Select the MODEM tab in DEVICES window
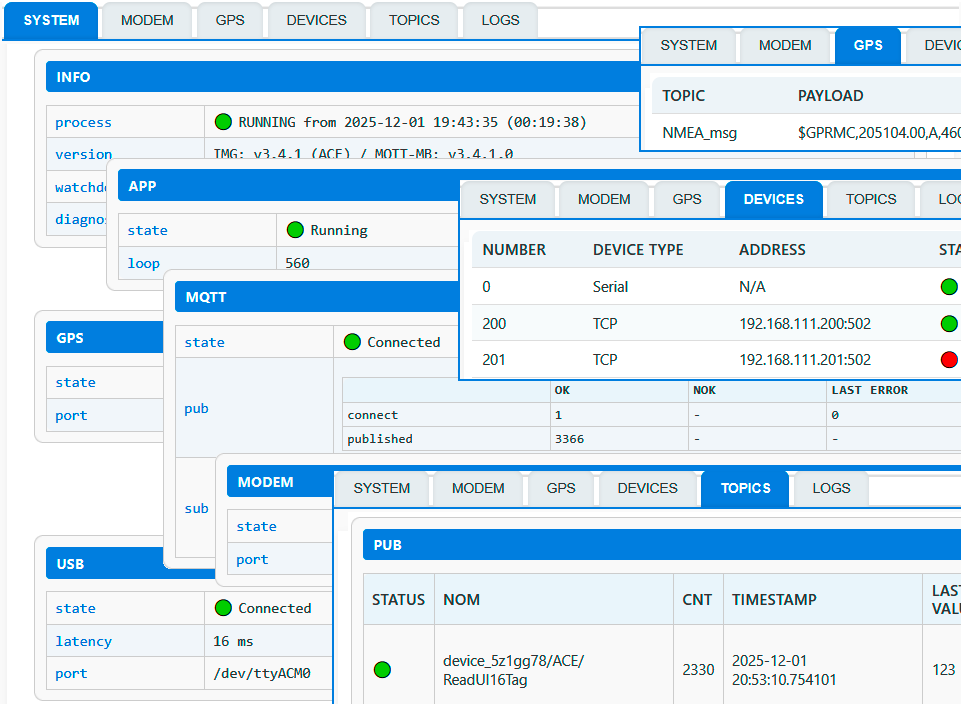 coord(604,199)
